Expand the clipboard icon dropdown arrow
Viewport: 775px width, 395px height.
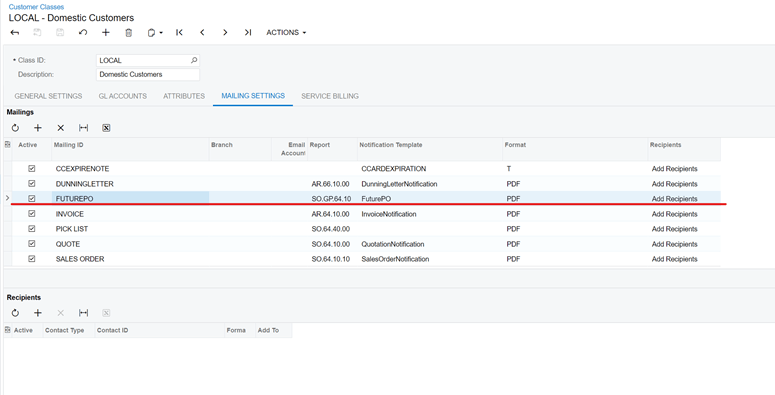click(x=161, y=33)
